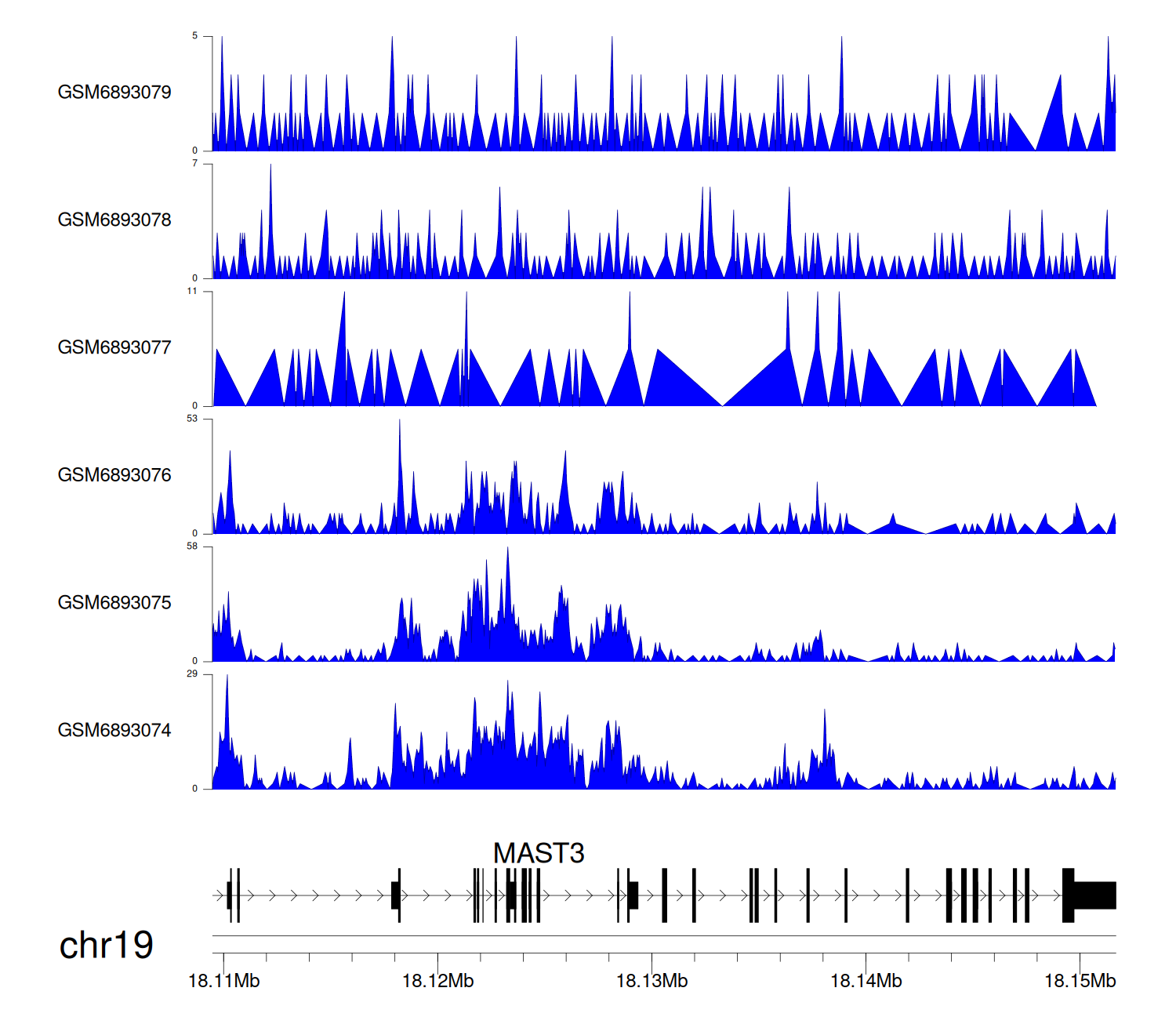Viewport: 1176px width, 1035px height.
Task: Select the GSM6893076 track label
Action: [x=114, y=475]
